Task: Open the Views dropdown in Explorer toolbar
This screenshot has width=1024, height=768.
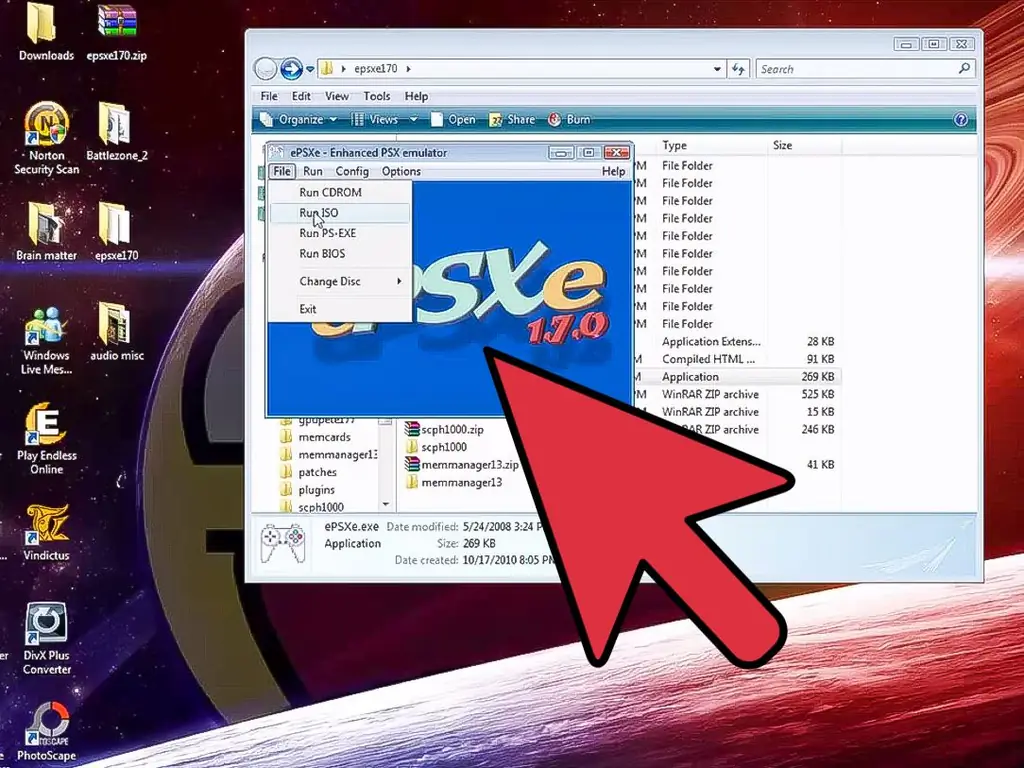Action: tap(383, 120)
